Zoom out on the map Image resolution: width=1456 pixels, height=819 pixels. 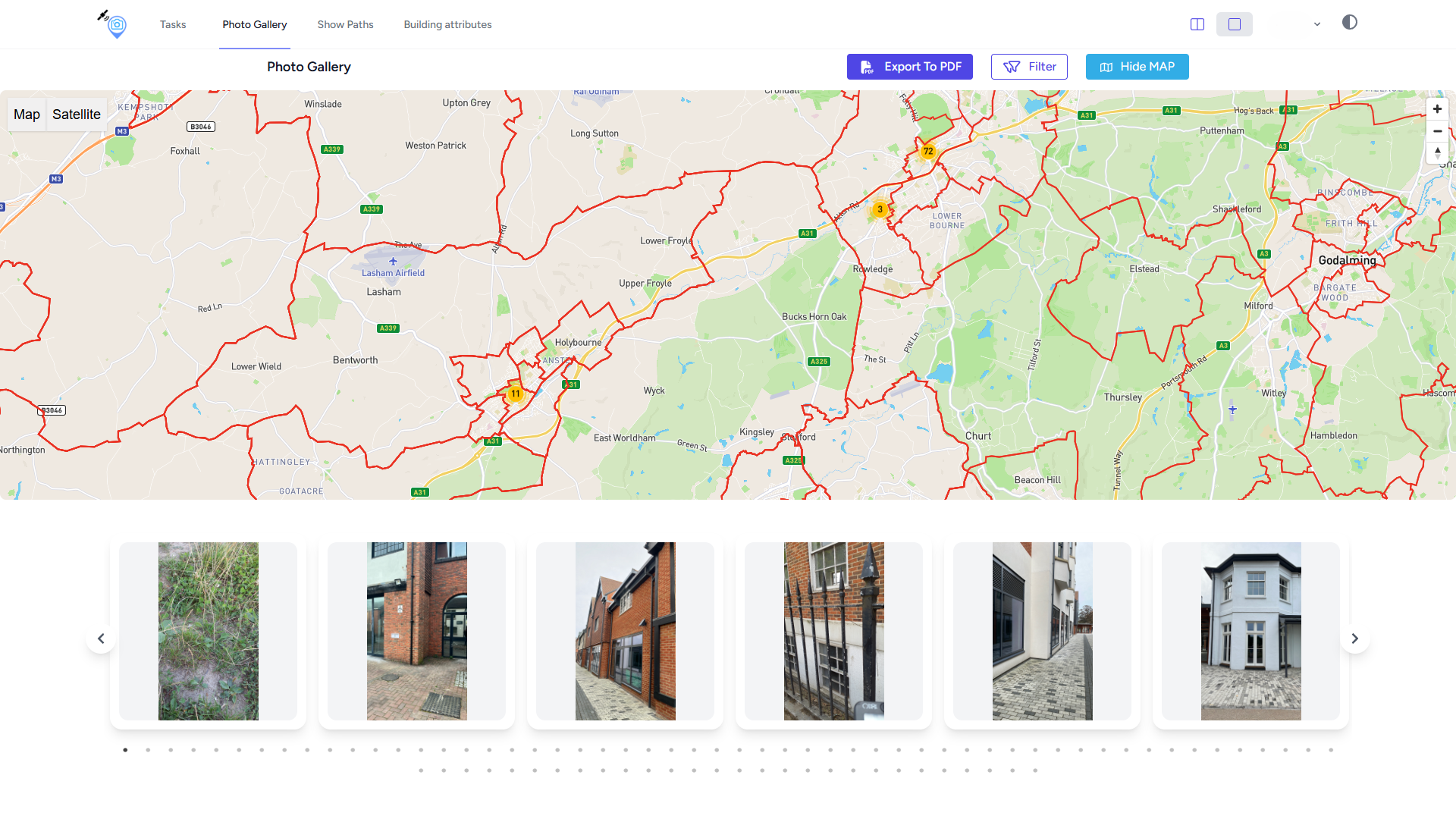point(1437,131)
